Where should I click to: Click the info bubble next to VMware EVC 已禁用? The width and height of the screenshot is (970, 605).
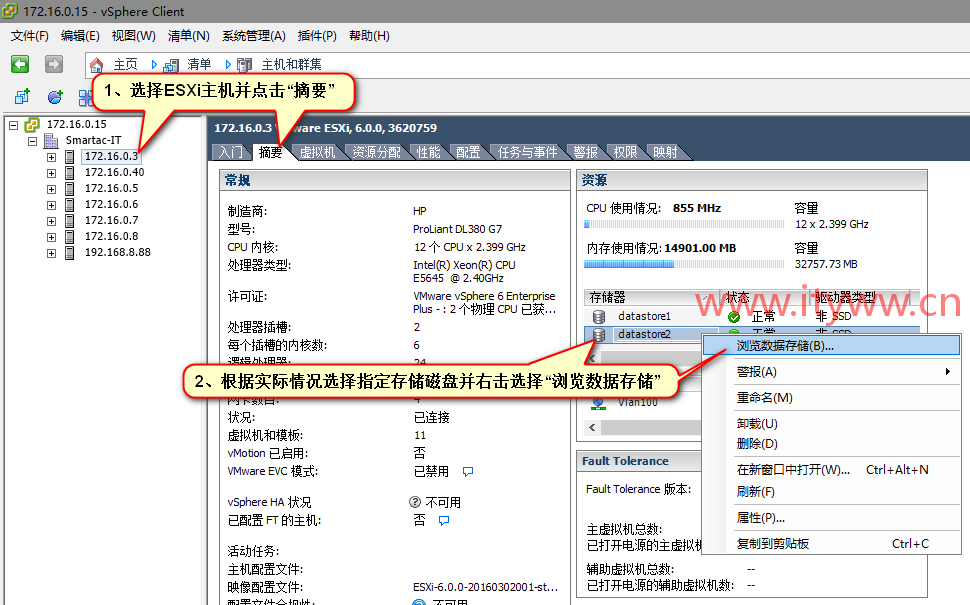(x=468, y=471)
